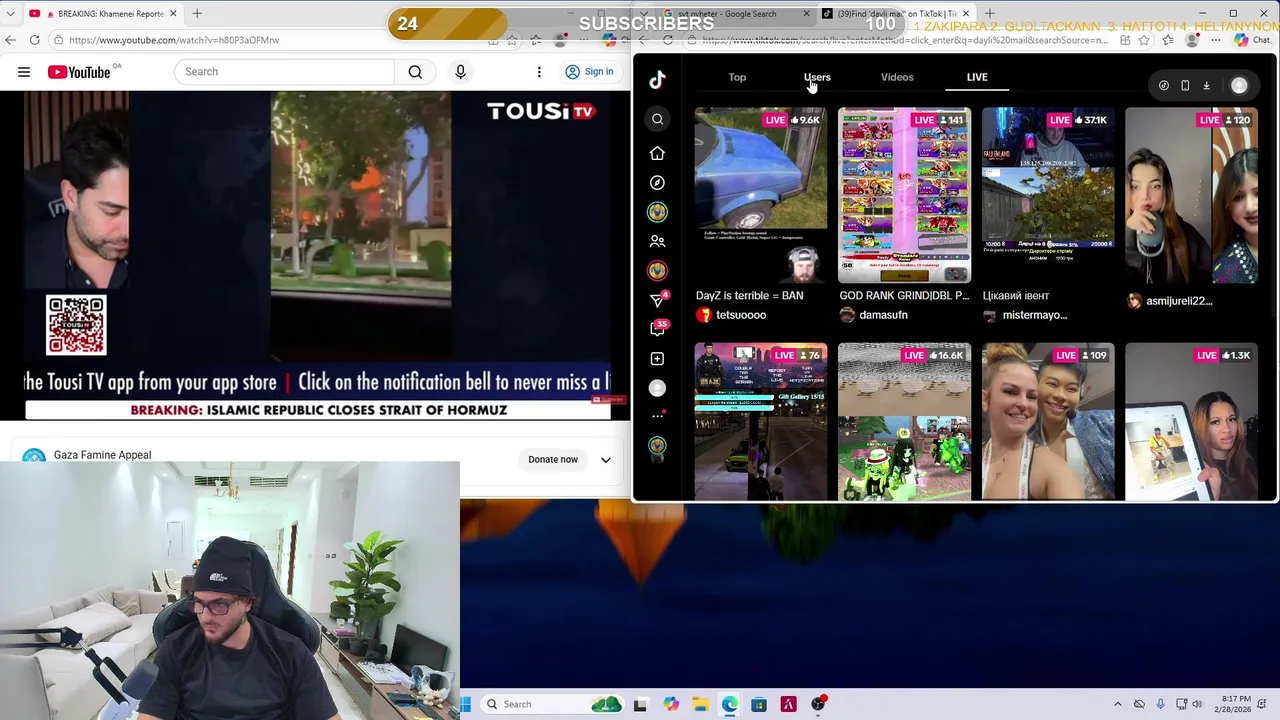1280x720 pixels.
Task: Click the YouTube address bar URL
Action: (174, 40)
